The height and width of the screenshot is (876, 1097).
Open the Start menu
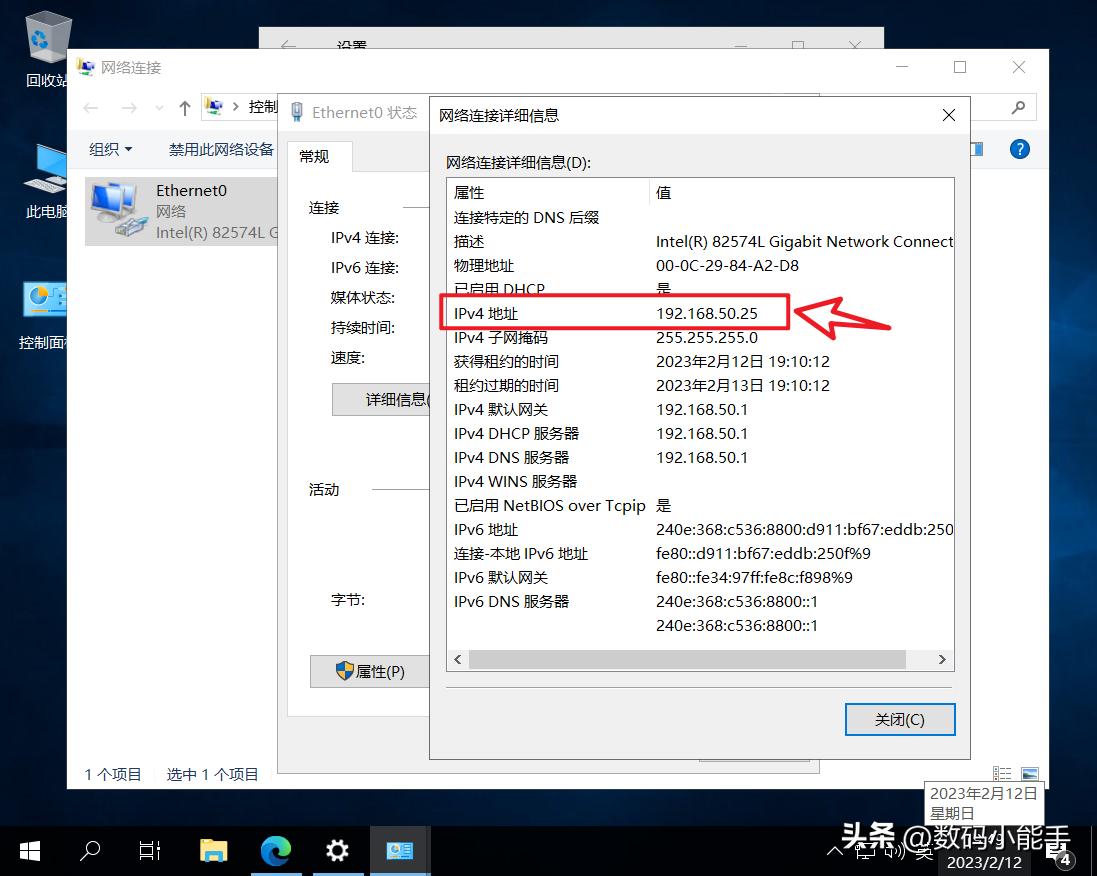tap(29, 850)
